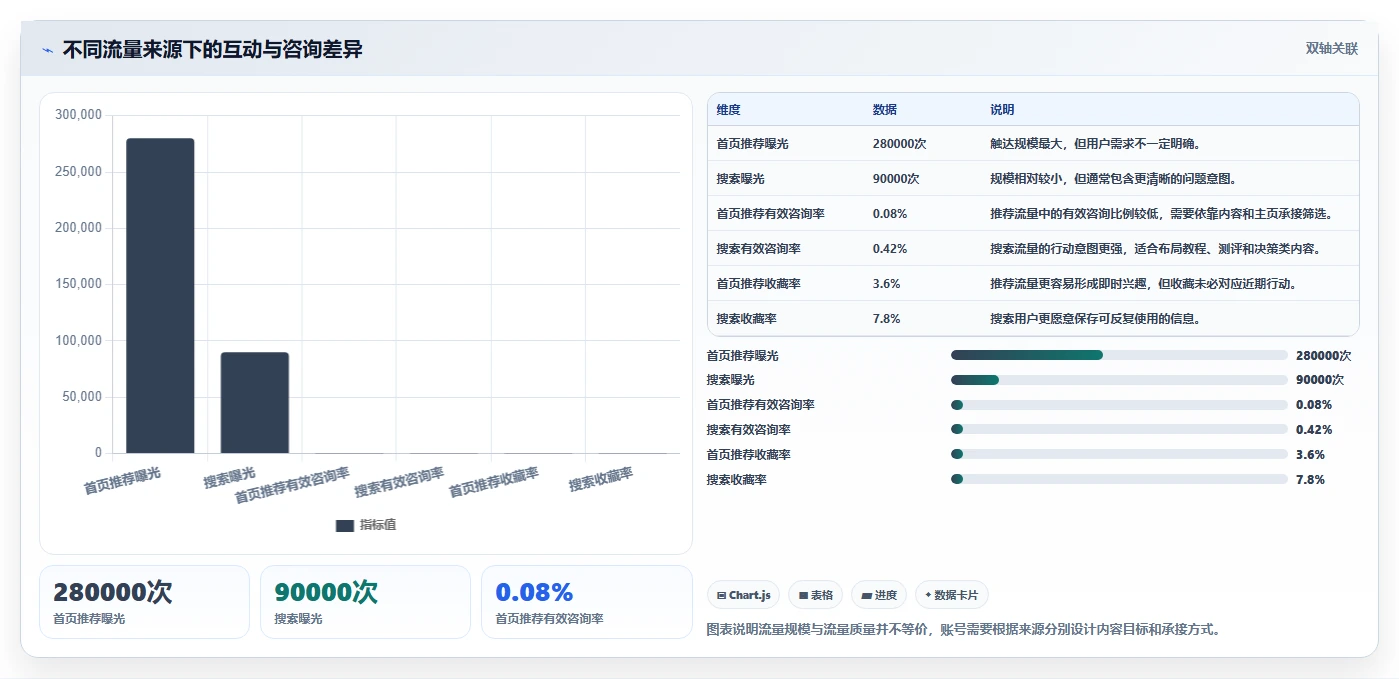Select table cell 90000次

coord(896,179)
